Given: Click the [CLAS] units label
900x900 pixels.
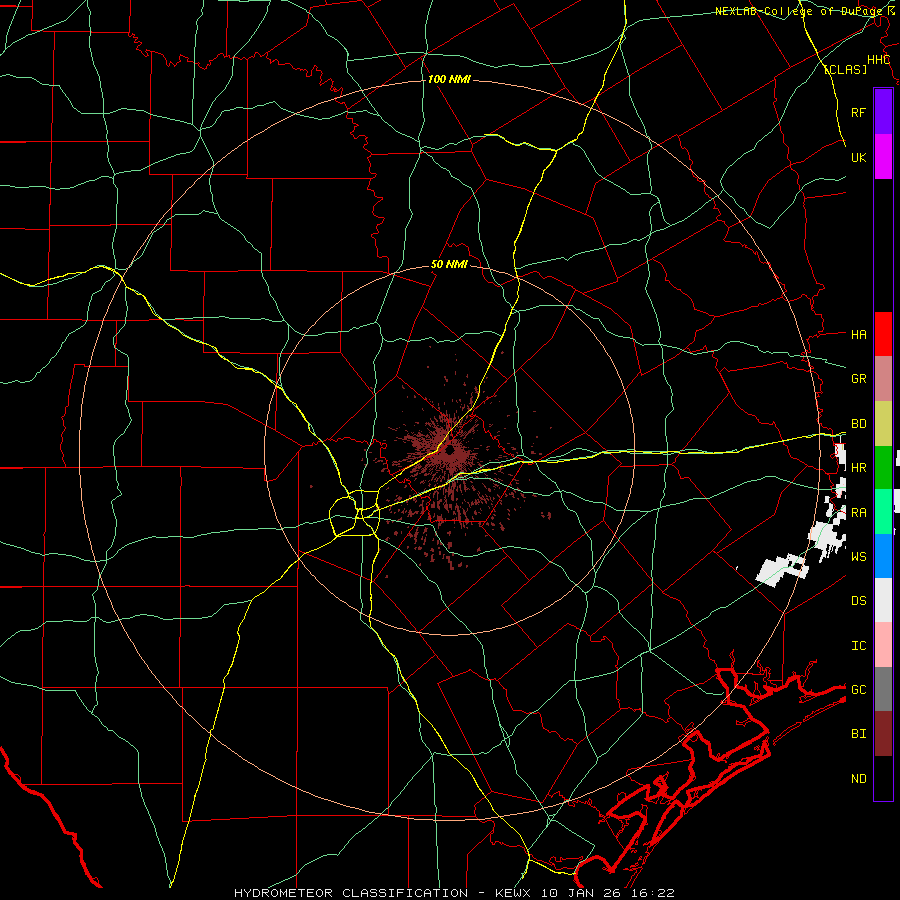Looking at the screenshot, I should 845,69.
